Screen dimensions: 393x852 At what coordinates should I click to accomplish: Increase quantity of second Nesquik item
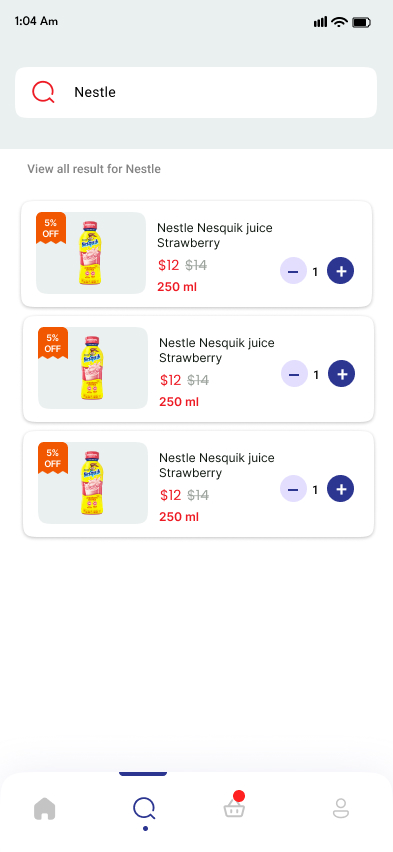341,374
